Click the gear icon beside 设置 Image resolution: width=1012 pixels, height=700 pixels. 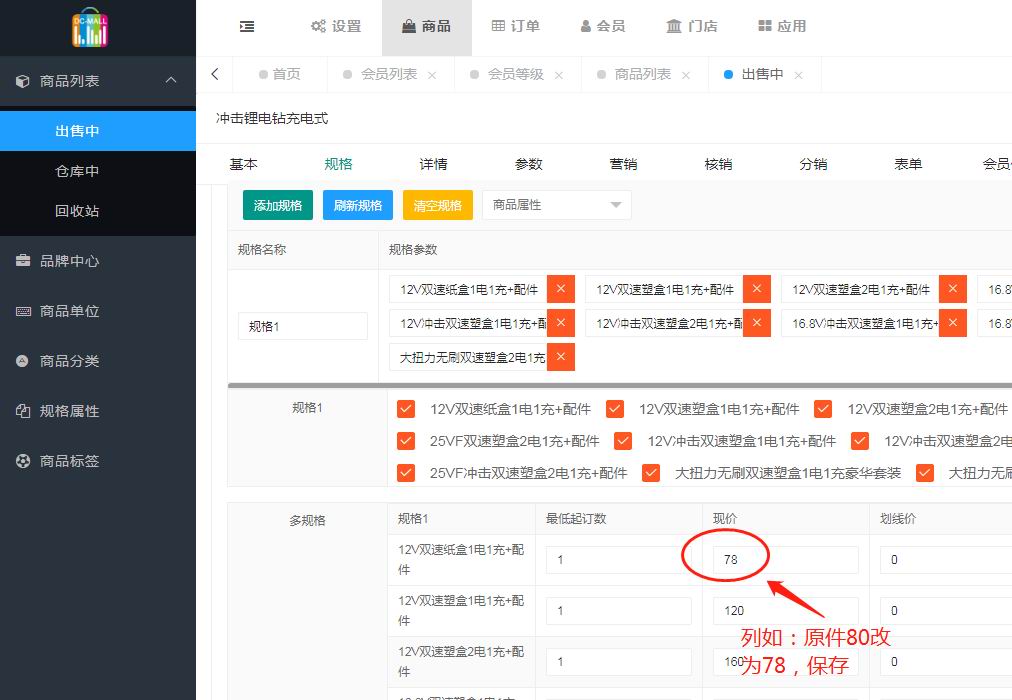click(318, 26)
